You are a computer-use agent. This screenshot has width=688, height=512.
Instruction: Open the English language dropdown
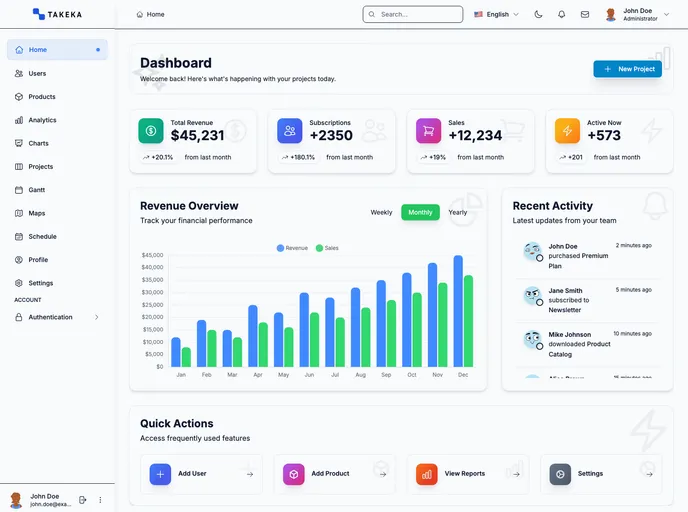[496, 14]
